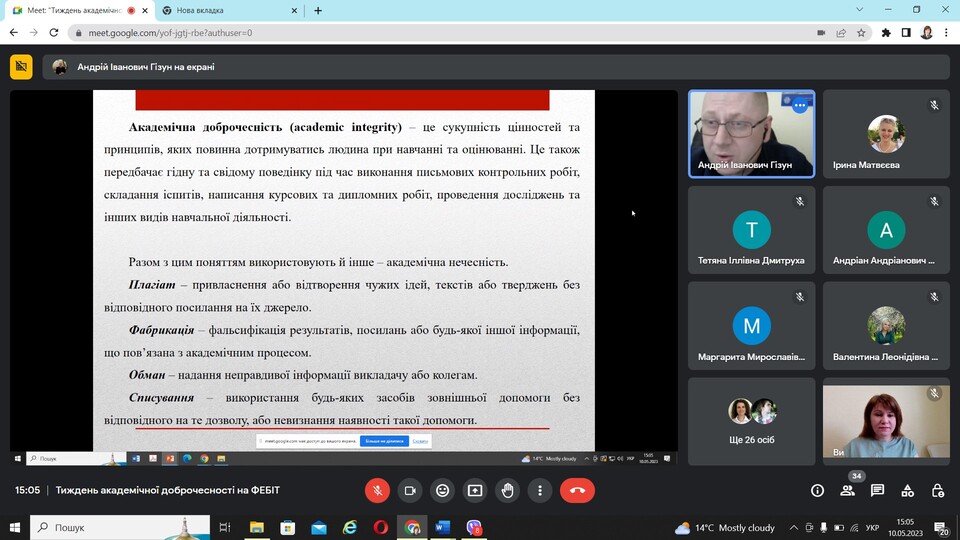
Task: Expand the 'Ще 26 осіб' participants tile
Action: click(751, 419)
